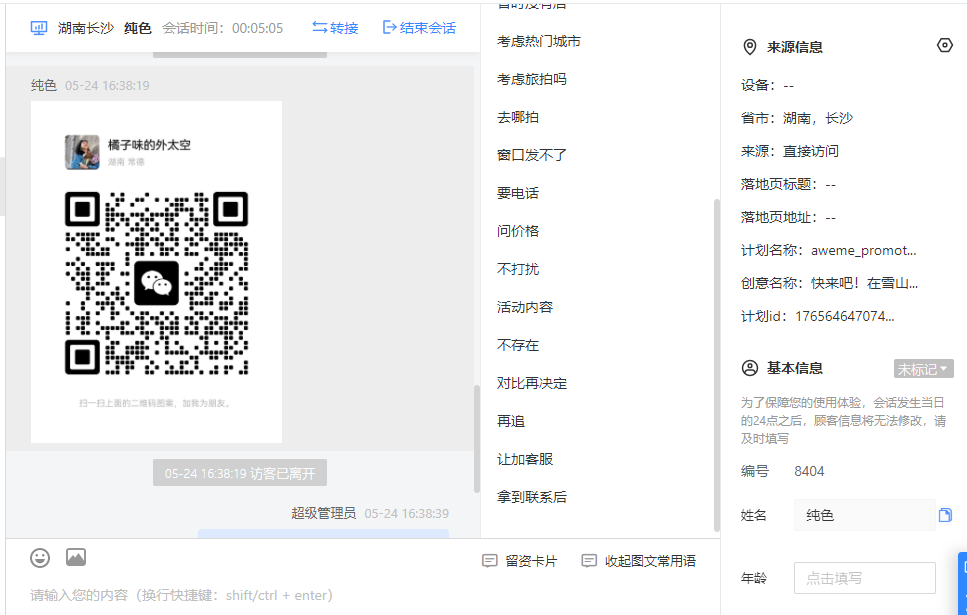Screen dimensions: 967x615
Task: Select the quick phrase 对比再决定
Action: tap(532, 383)
